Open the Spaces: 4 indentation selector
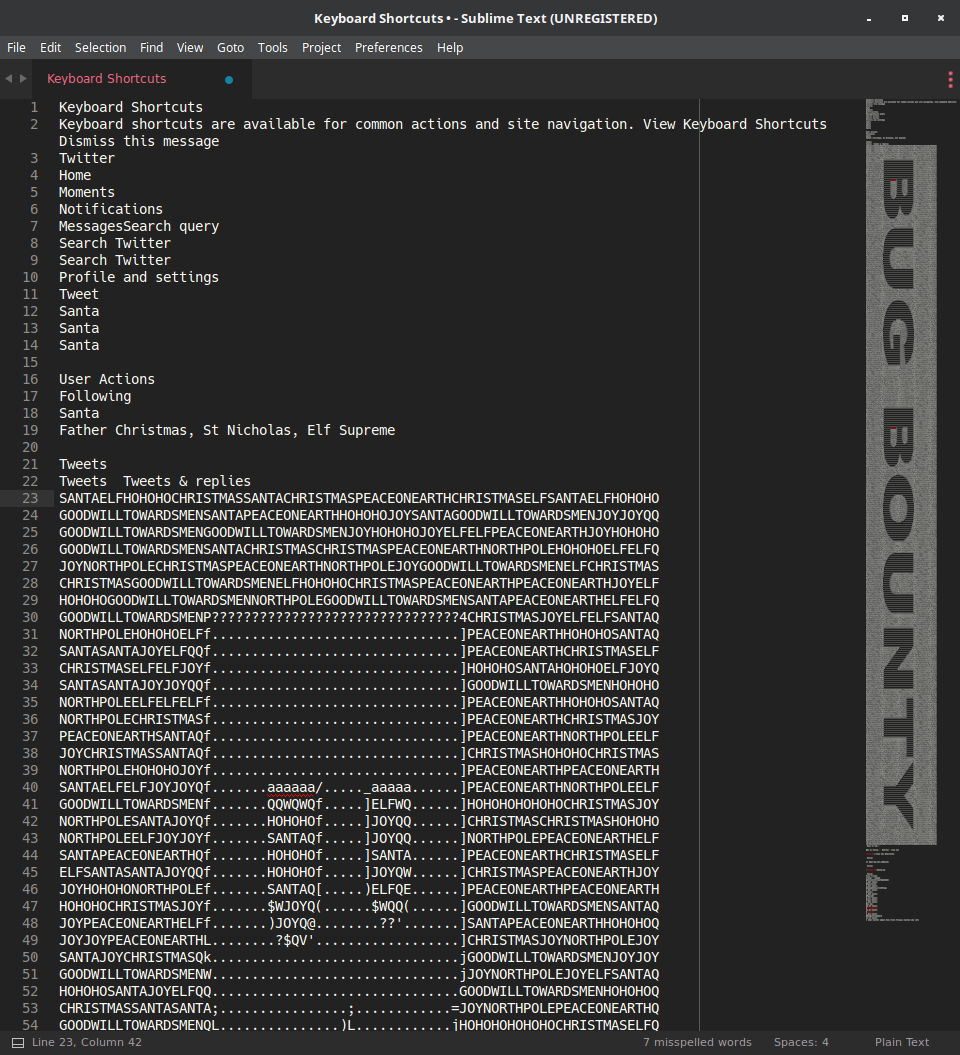 coord(801,1042)
